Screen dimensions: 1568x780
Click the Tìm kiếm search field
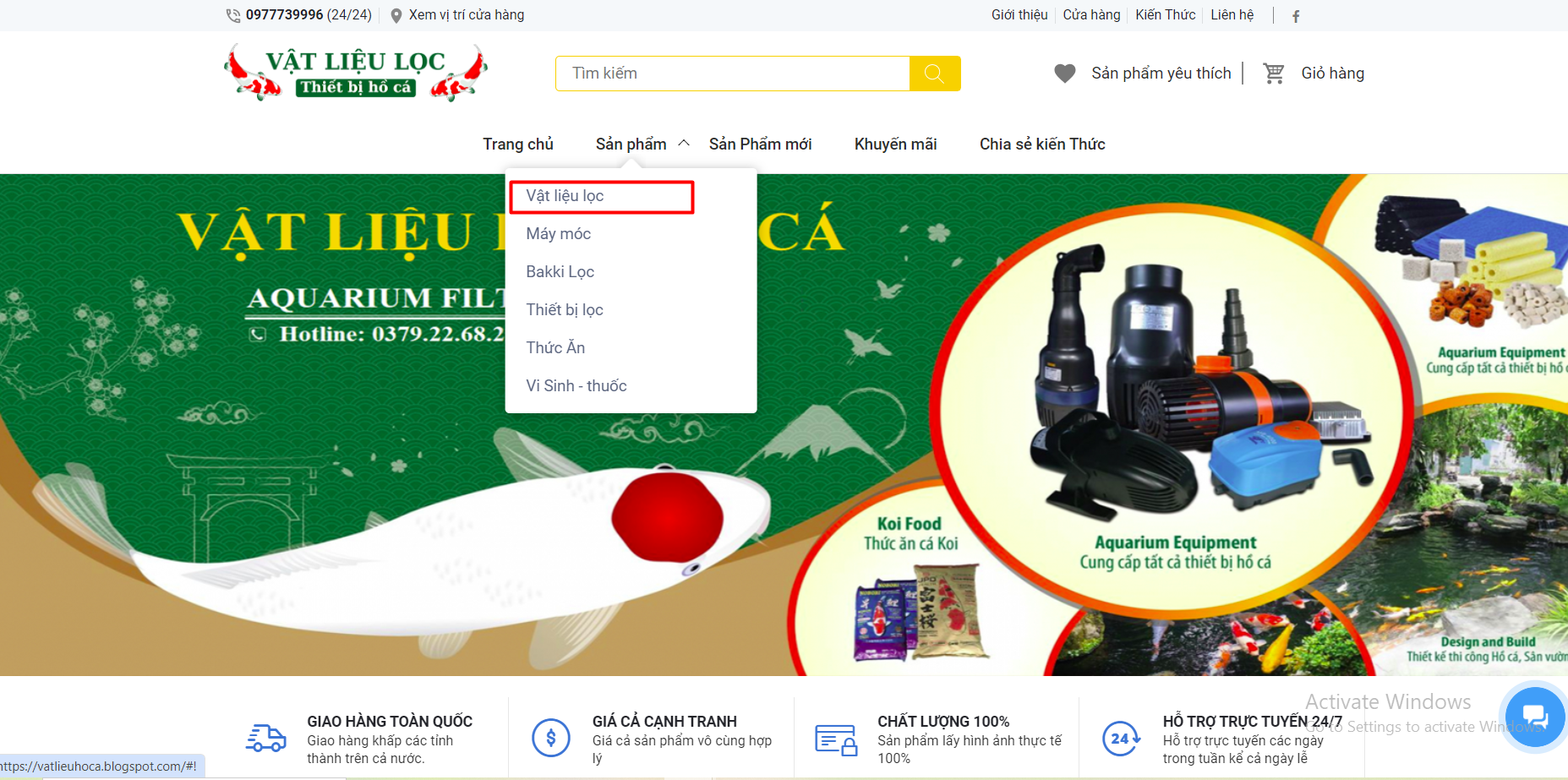click(x=732, y=74)
